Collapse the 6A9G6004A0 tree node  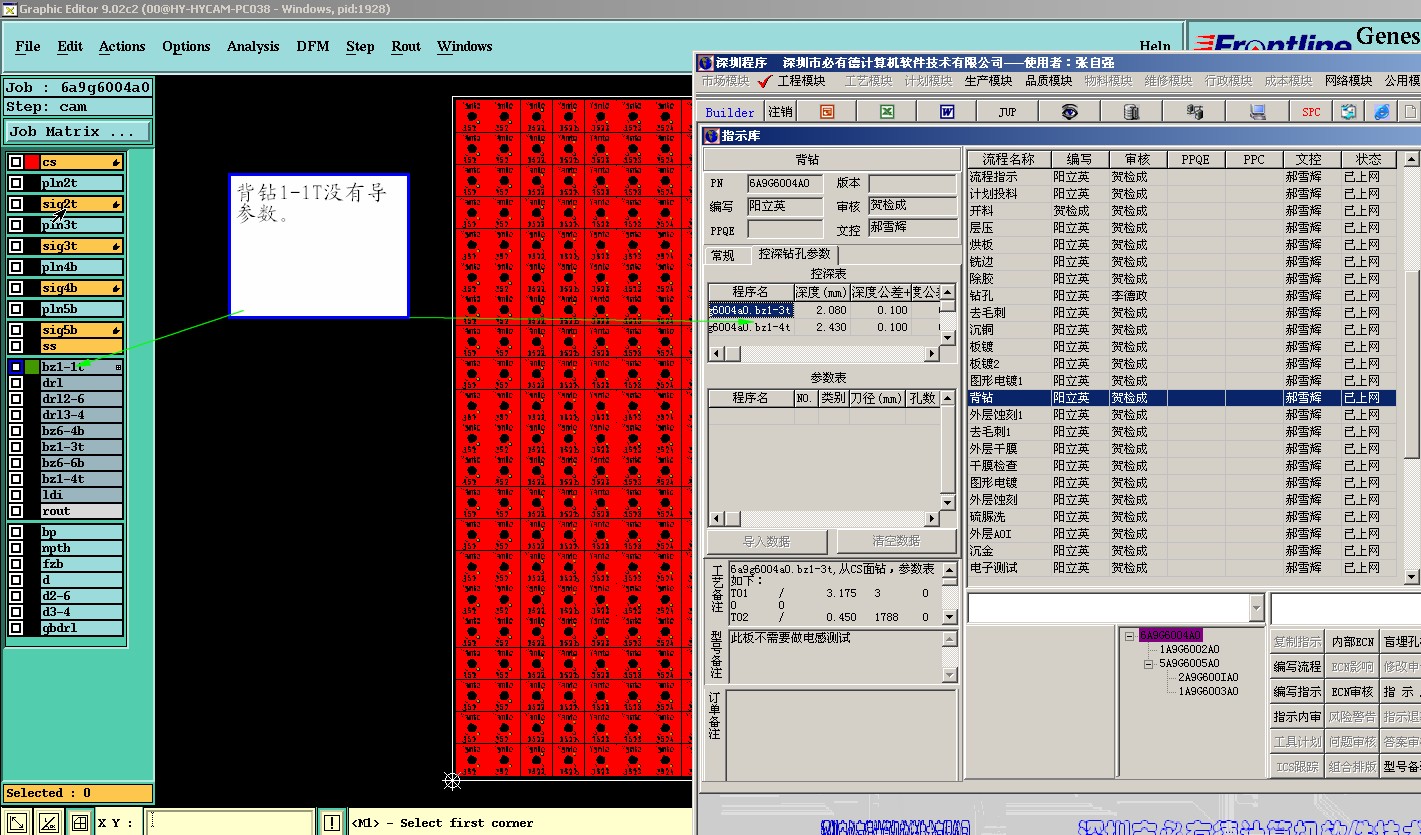coord(1130,635)
